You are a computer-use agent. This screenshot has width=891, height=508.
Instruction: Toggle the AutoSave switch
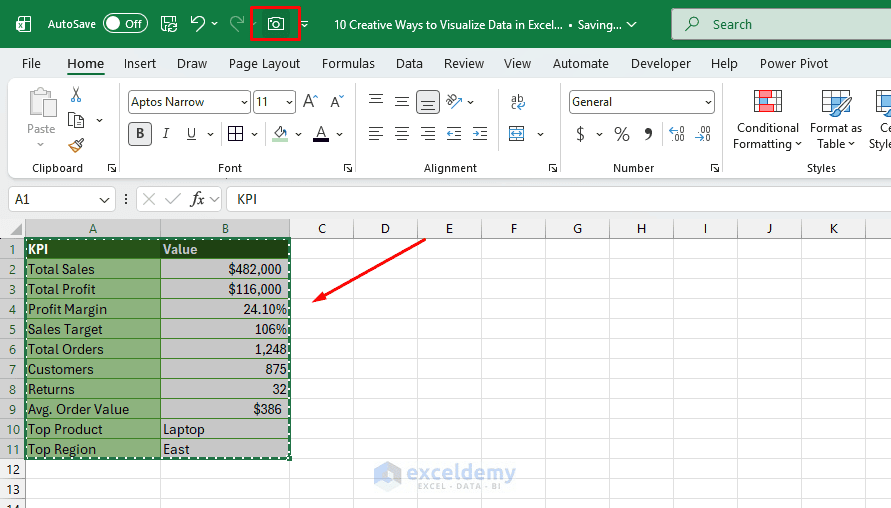coord(126,23)
